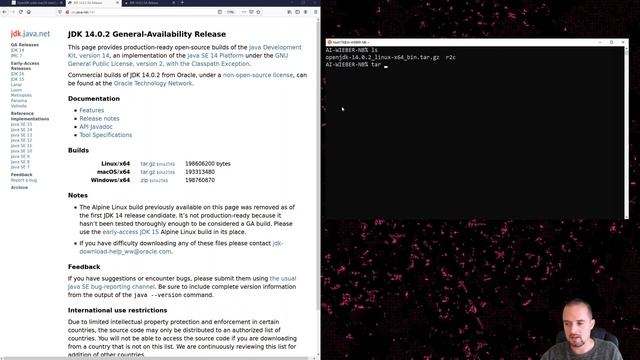Image resolution: width=640 pixels, height=360 pixels.
Task: Open JDK 16 early-access sidebar link
Action: point(17,74)
